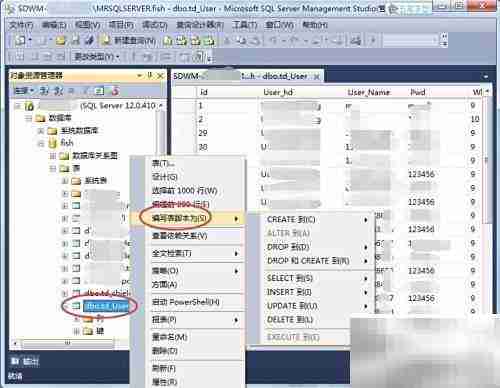This screenshot has height=388, width=500.
Task: Click the User_Id column header in grid
Action: pos(278,92)
